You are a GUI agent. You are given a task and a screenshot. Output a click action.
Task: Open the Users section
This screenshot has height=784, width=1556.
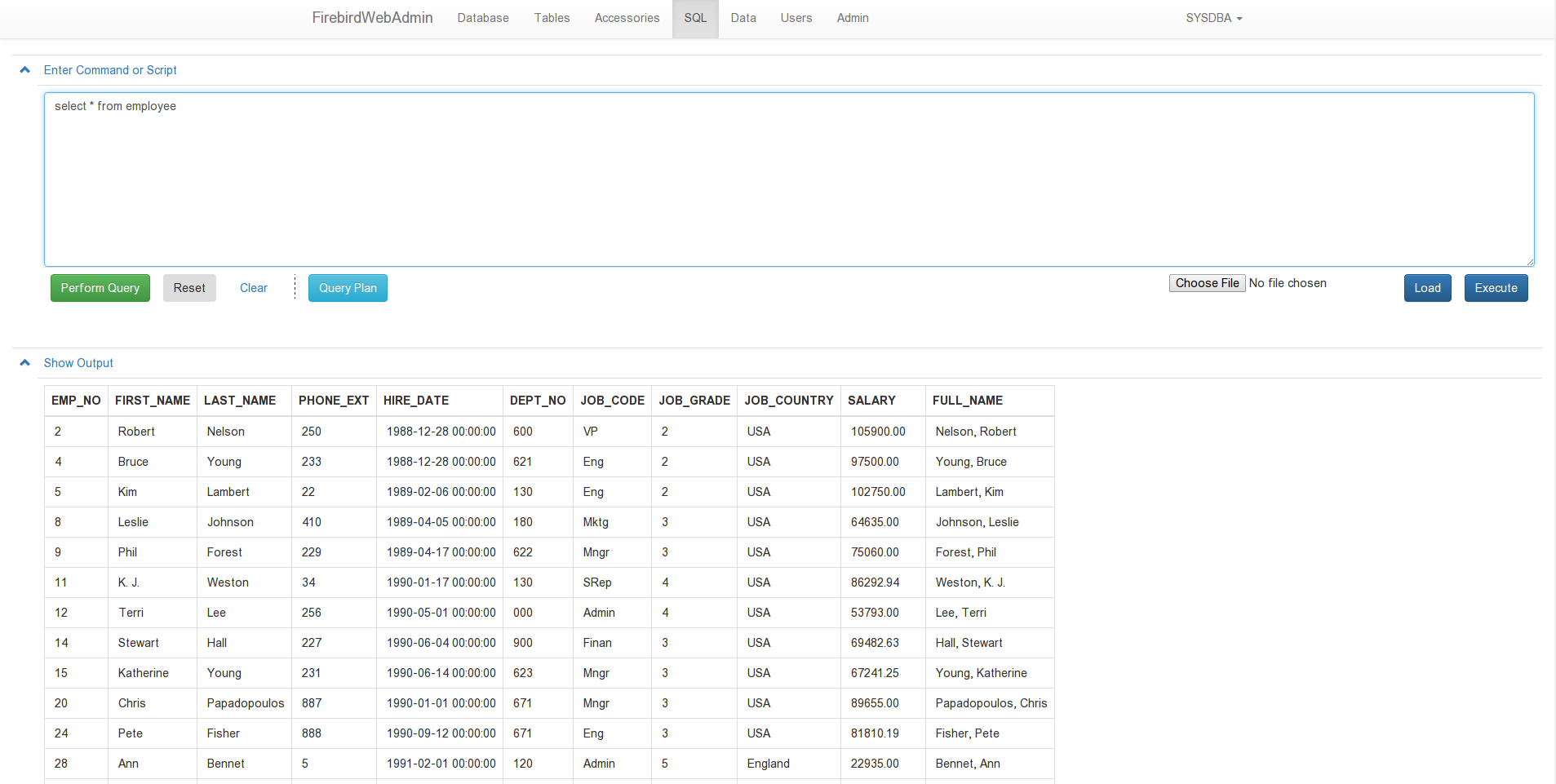796,18
